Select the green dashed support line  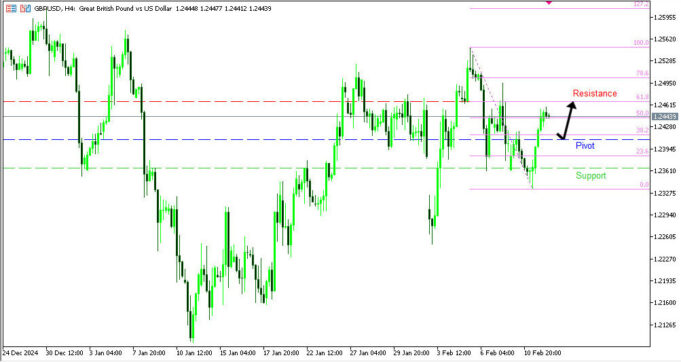click(326, 168)
